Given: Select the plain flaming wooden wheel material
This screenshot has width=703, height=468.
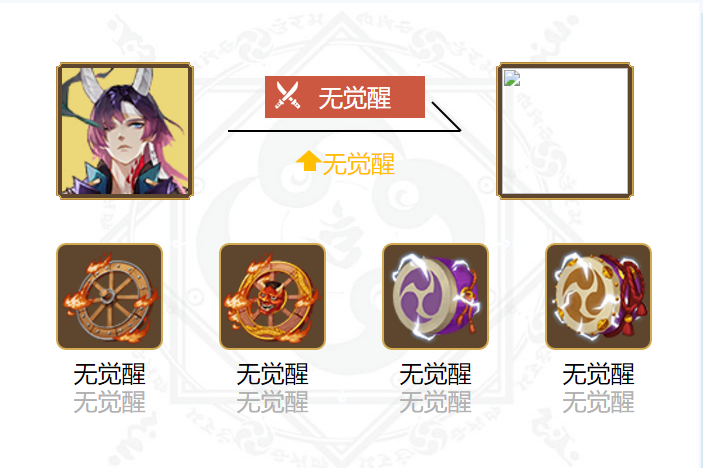Looking at the screenshot, I should tap(109, 296).
